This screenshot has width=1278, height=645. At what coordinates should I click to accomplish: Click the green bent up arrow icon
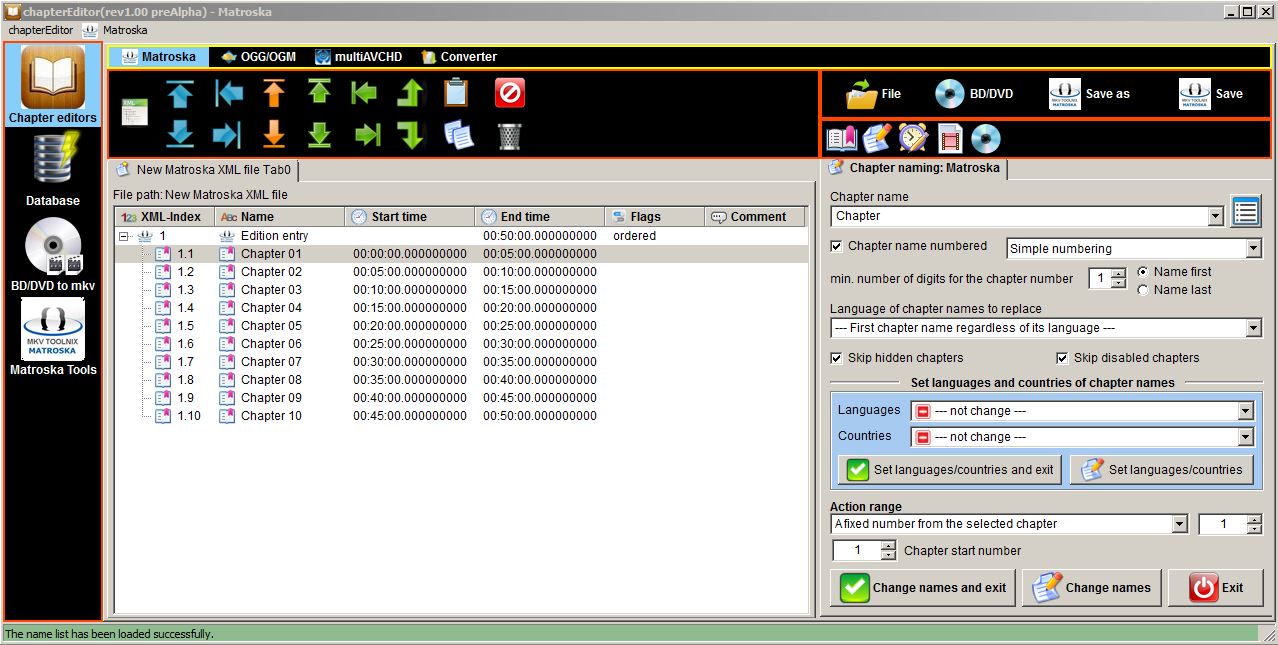pyautogui.click(x=410, y=93)
